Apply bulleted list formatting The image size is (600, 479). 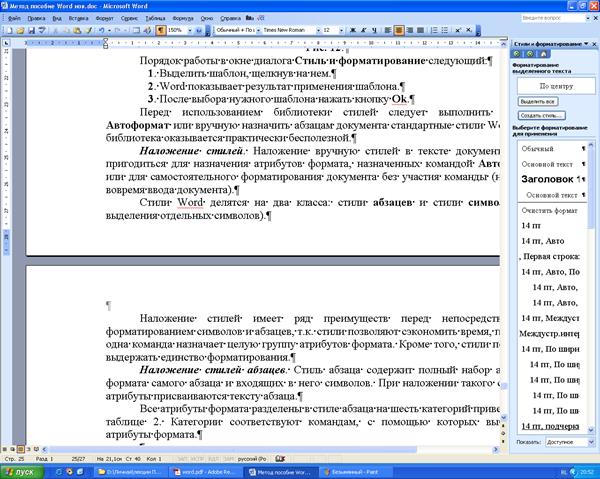tap(445, 30)
